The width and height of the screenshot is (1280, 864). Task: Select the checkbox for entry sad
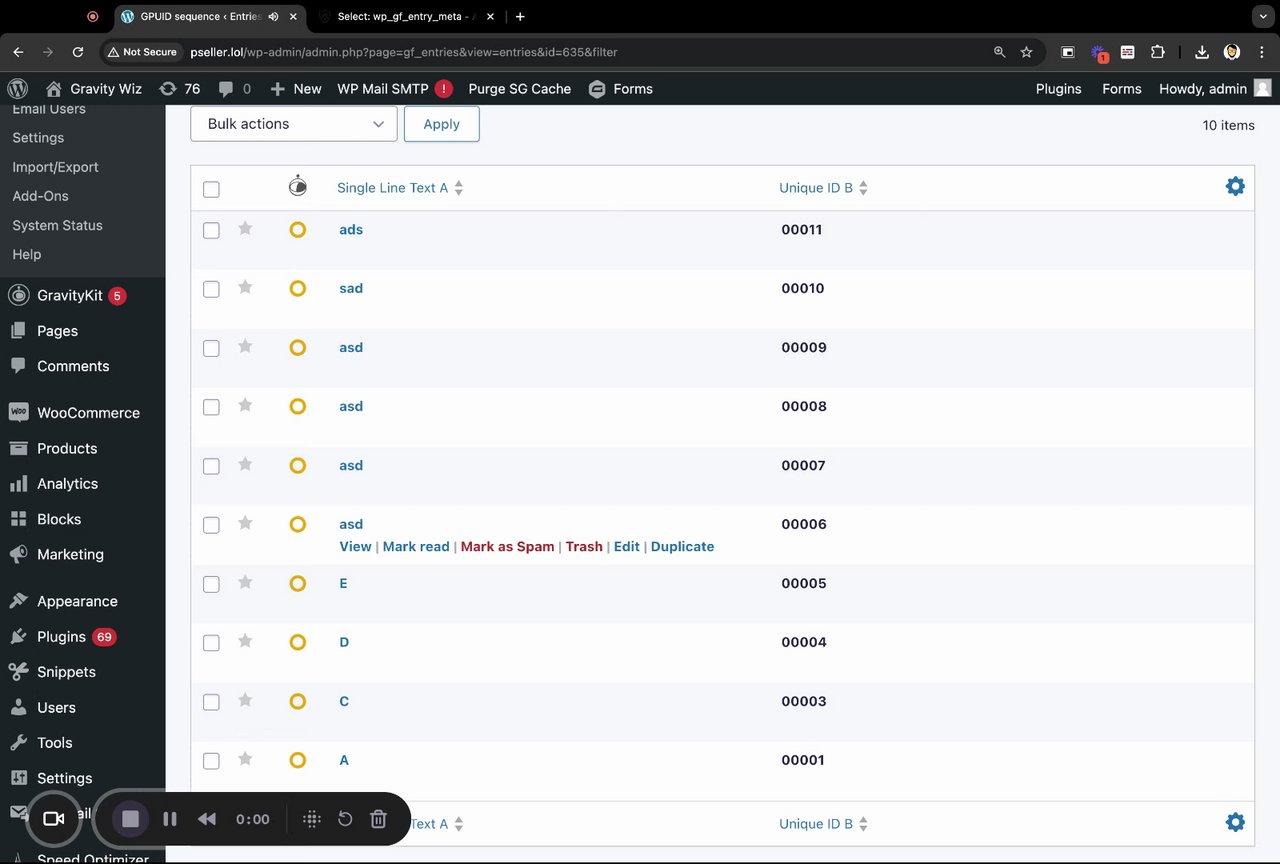pos(211,289)
